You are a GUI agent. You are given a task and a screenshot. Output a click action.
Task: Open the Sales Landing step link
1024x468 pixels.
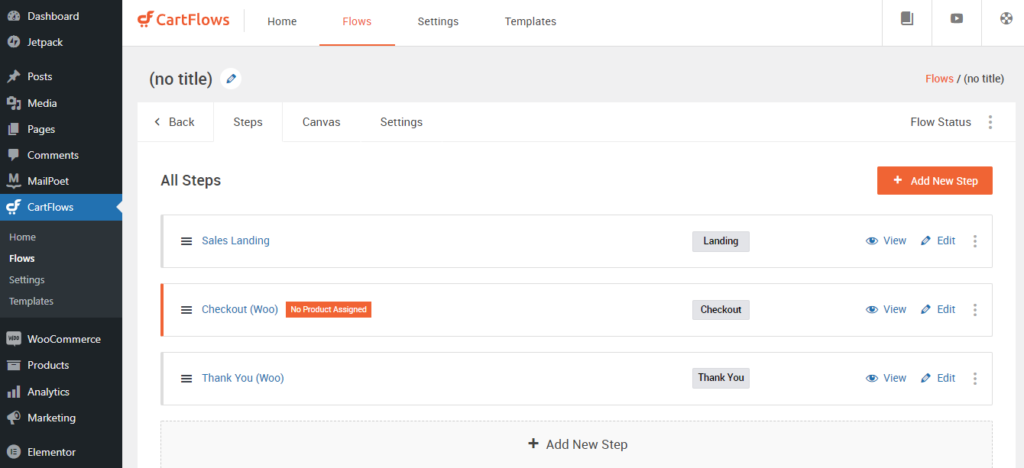236,240
